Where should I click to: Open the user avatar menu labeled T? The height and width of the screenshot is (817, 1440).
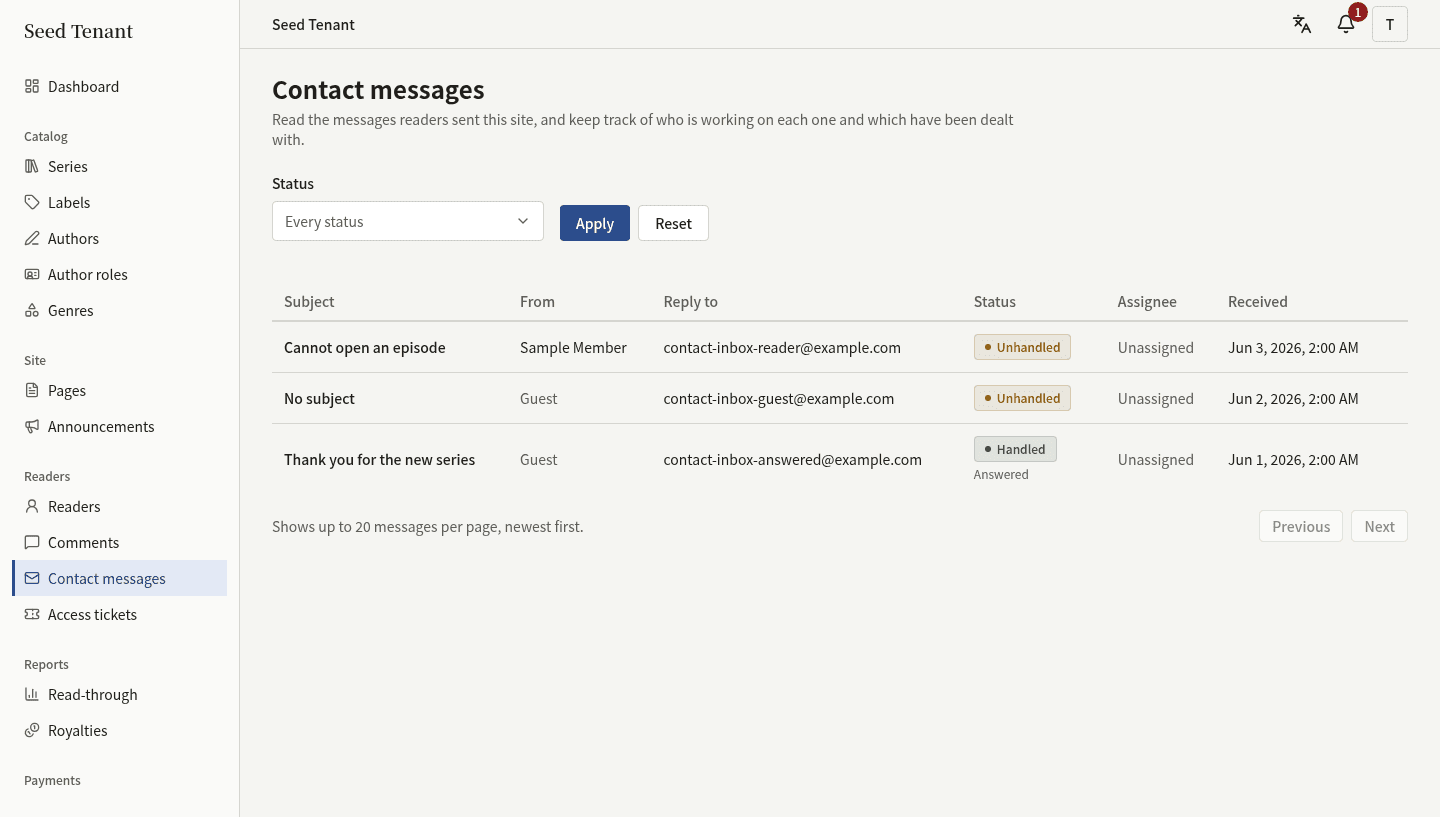click(1390, 24)
